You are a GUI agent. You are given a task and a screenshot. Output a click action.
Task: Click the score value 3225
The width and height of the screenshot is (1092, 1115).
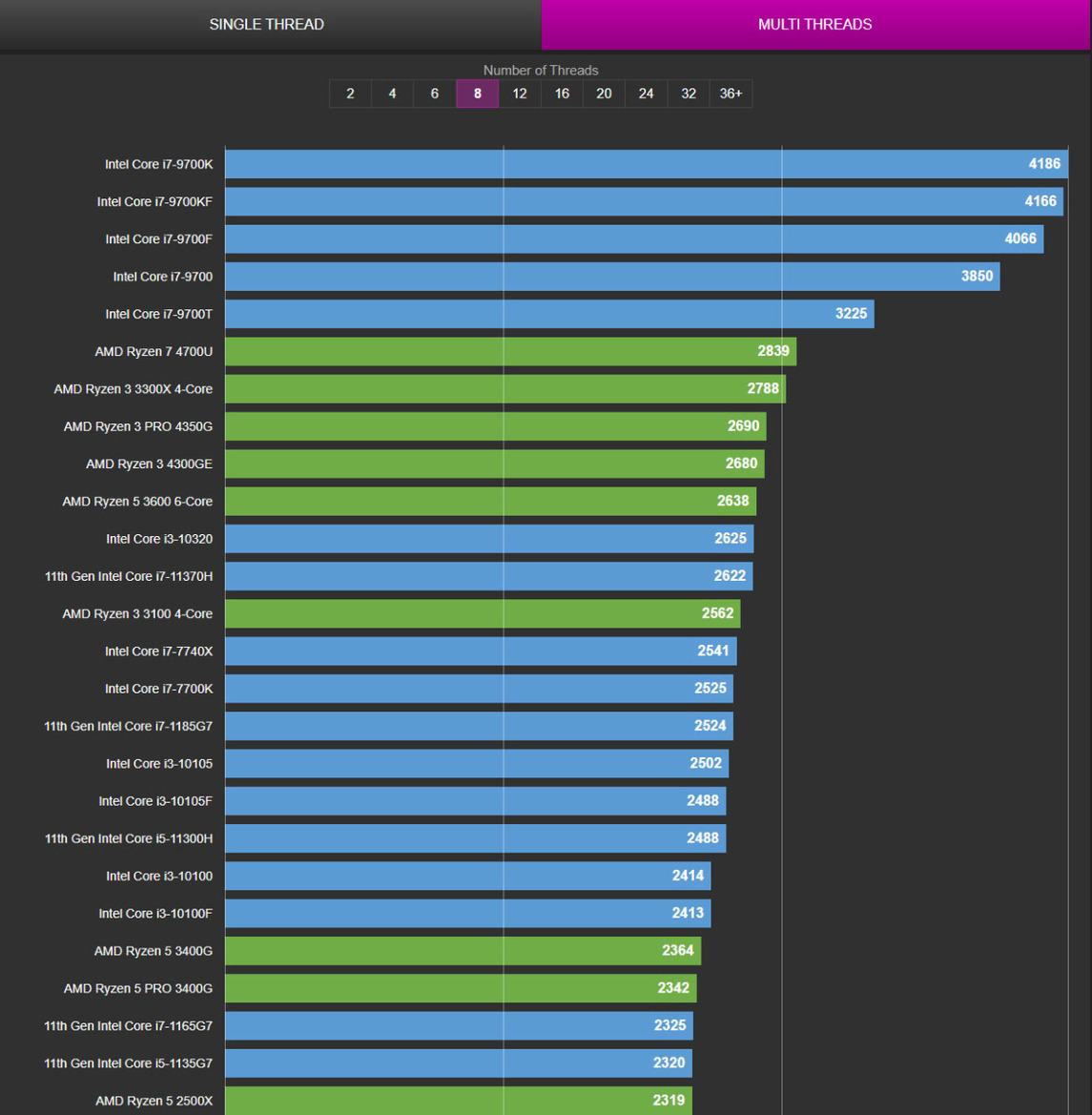tap(851, 314)
